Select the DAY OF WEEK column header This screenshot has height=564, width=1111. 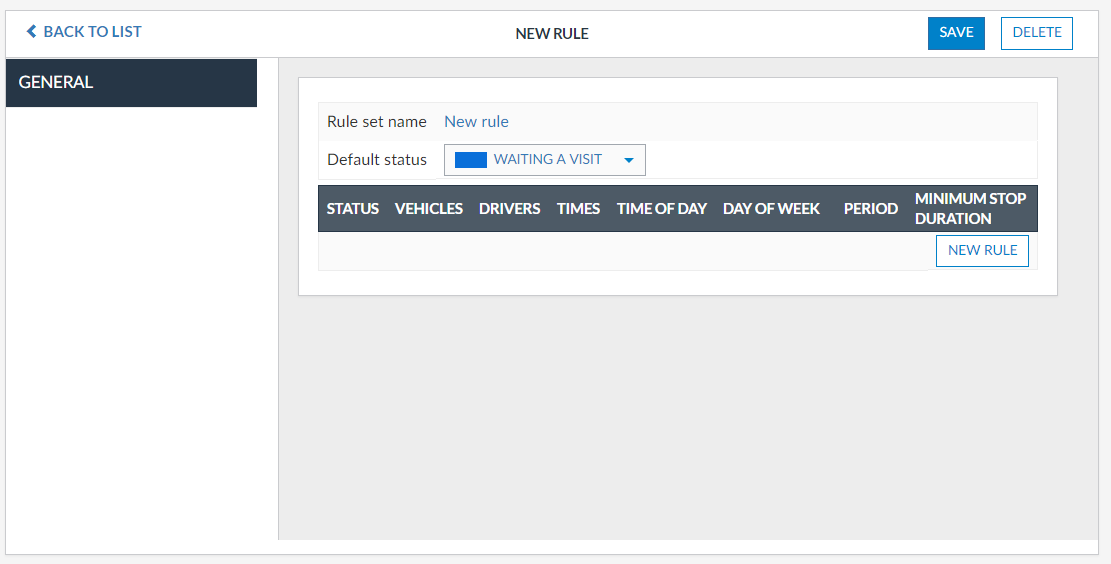771,209
